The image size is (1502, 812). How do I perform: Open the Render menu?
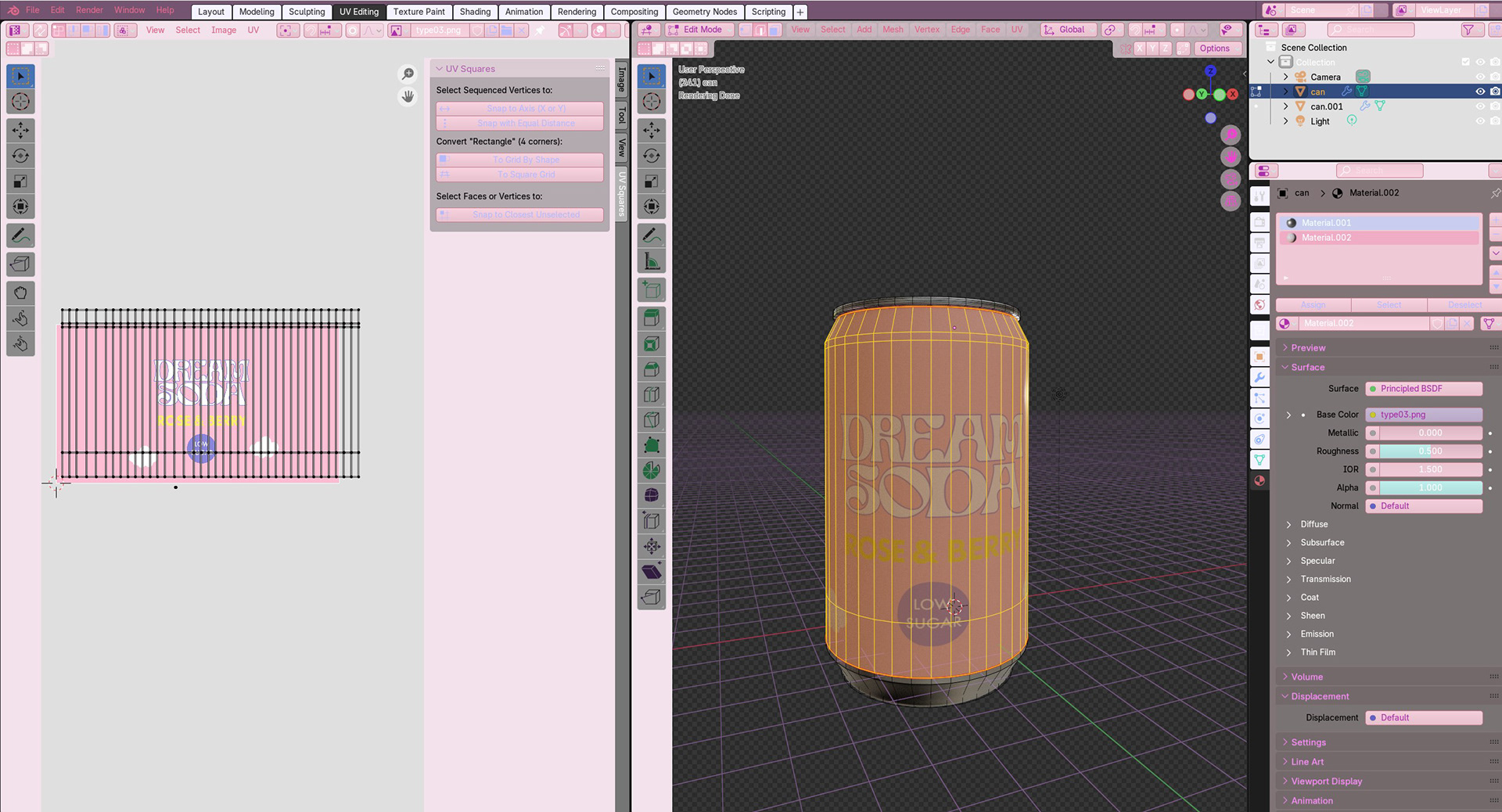click(89, 10)
